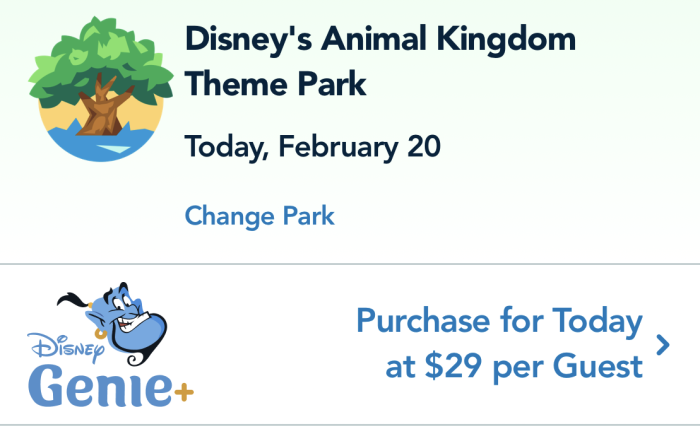Click Purchase for Today at $29 per Guest
This screenshot has height=429, width=700.
click(499, 343)
